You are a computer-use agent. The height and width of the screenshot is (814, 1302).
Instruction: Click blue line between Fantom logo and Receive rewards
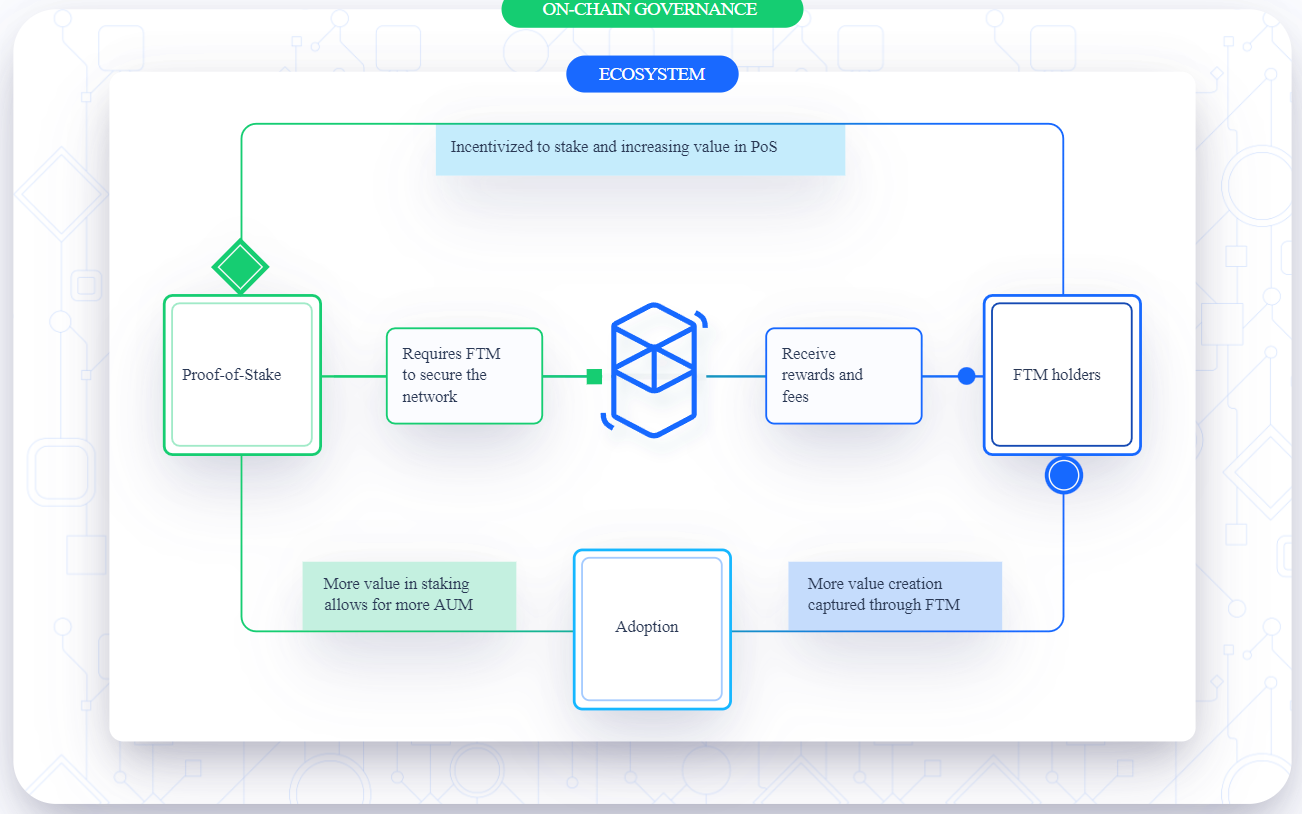point(736,376)
